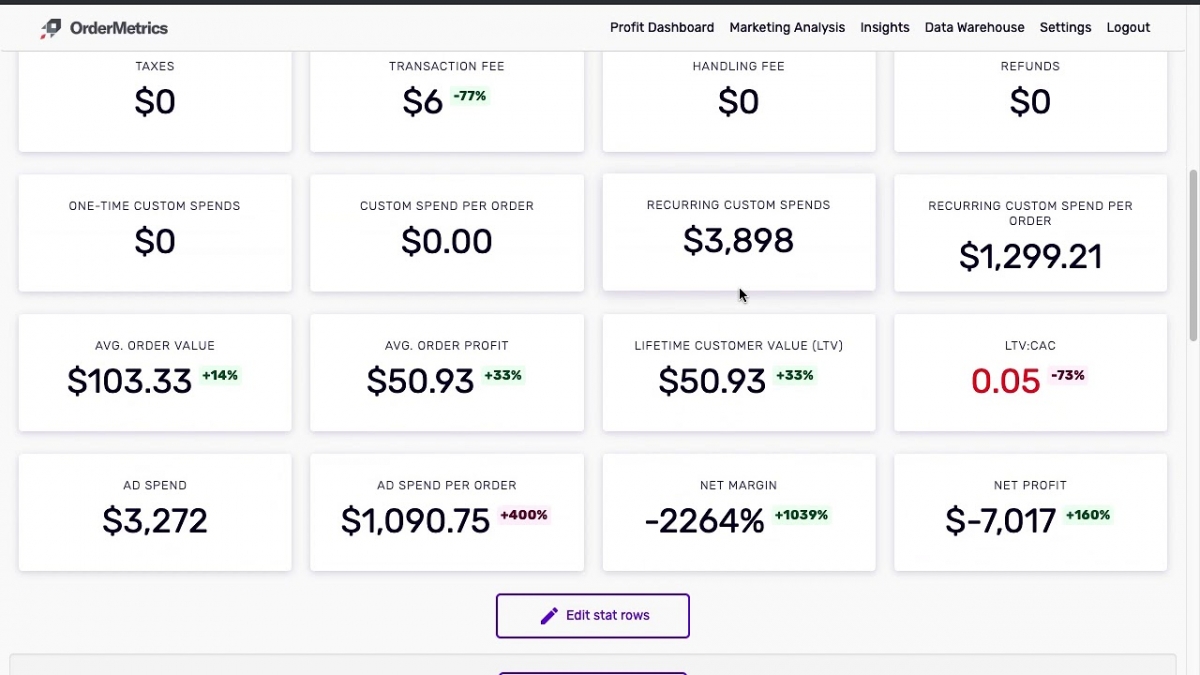Image resolution: width=1200 pixels, height=675 pixels.
Task: Click the Logout link
Action: click(x=1128, y=27)
